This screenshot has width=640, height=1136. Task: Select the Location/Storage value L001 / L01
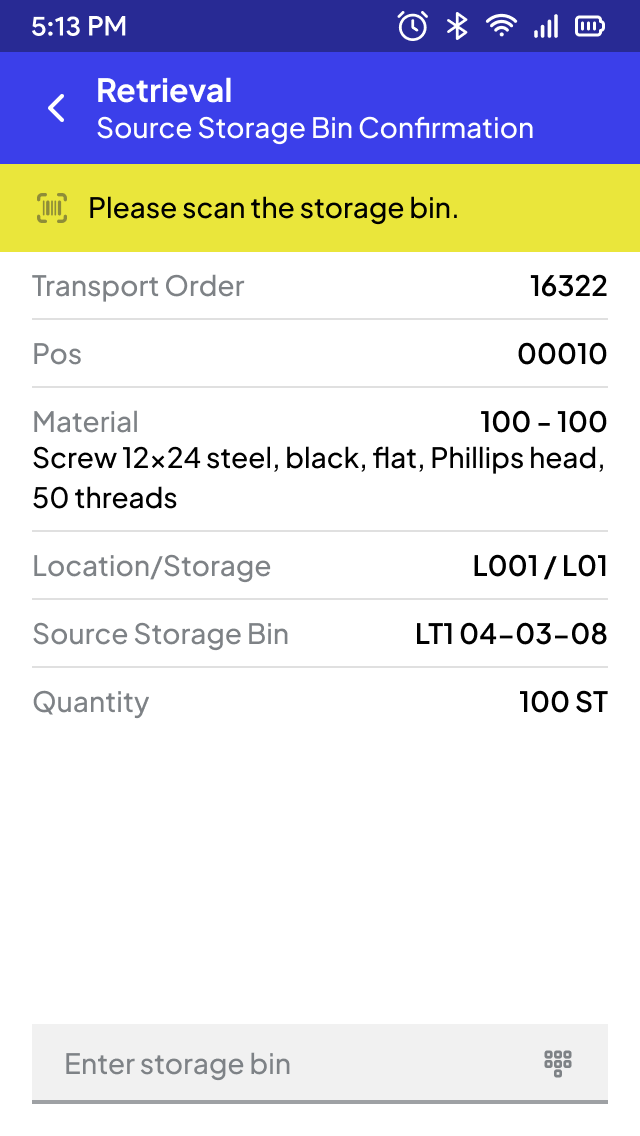click(540, 566)
